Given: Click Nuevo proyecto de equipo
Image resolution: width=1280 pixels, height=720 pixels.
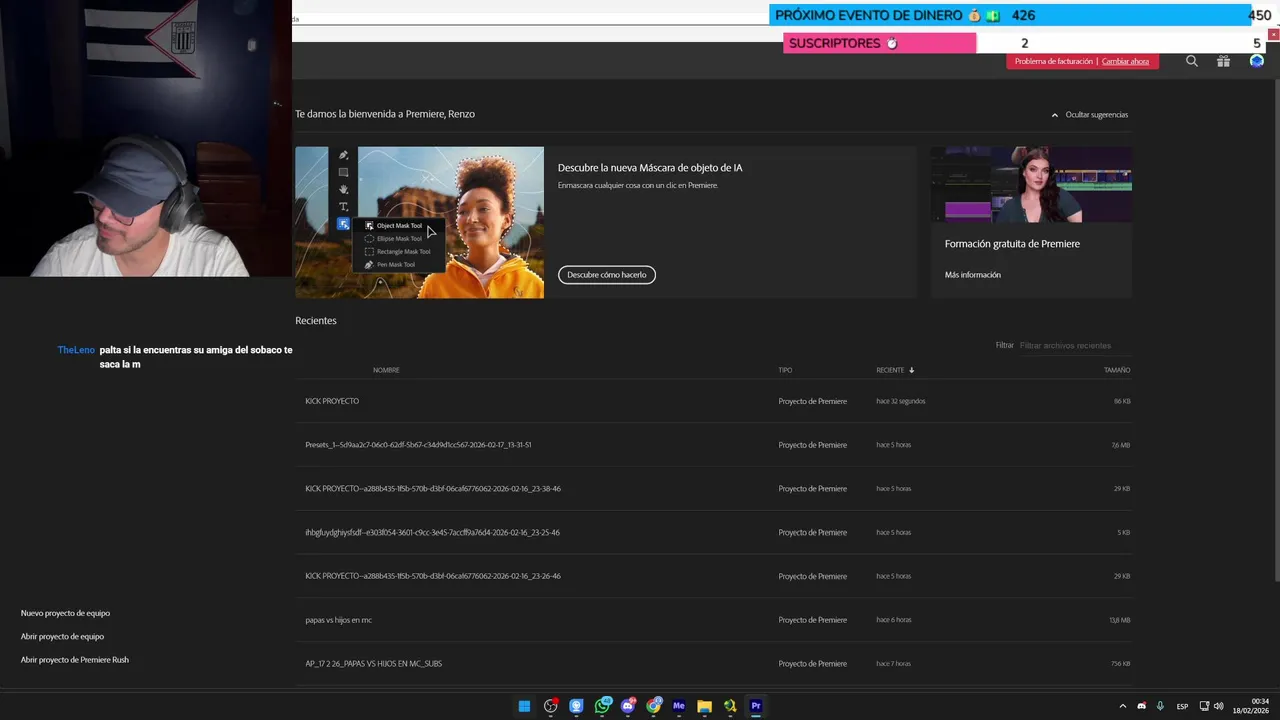Looking at the screenshot, I should coord(66,613).
